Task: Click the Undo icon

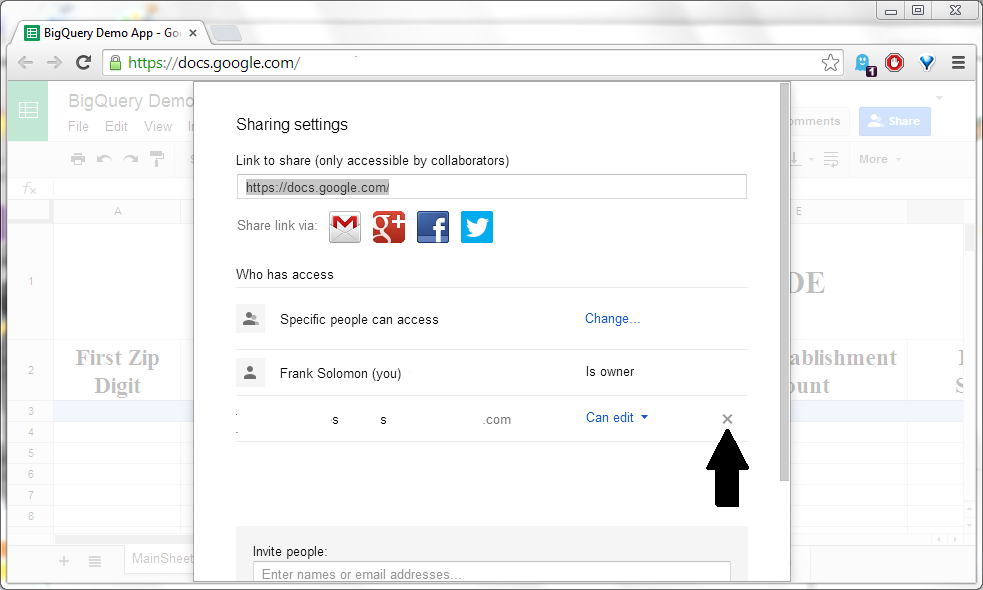Action: point(103,158)
